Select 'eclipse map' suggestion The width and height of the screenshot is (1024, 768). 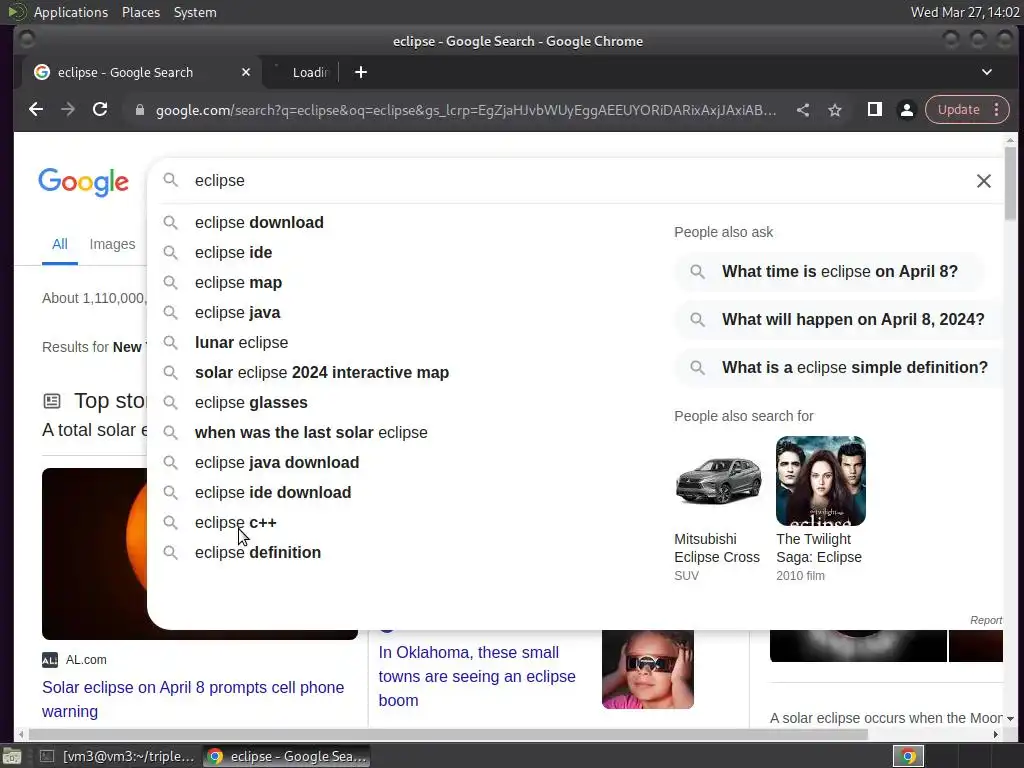click(238, 283)
